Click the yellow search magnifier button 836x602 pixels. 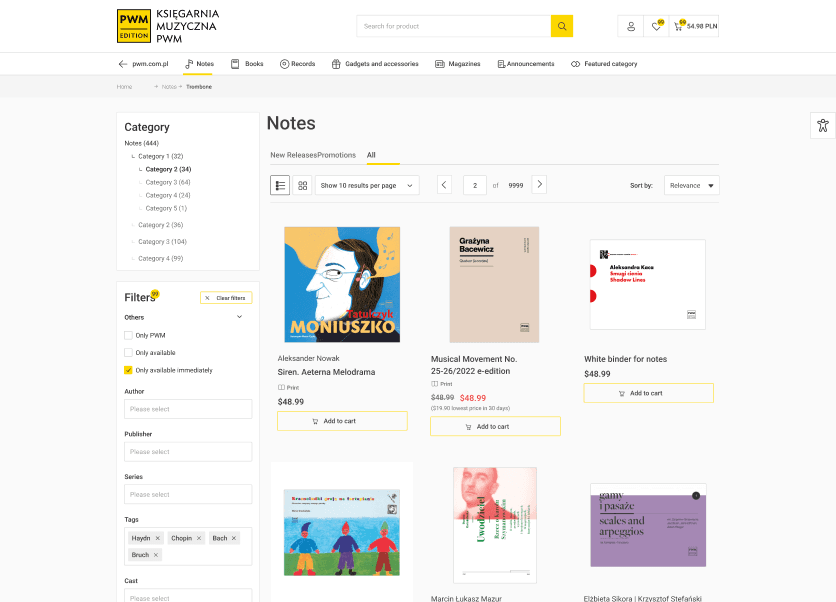pos(561,26)
